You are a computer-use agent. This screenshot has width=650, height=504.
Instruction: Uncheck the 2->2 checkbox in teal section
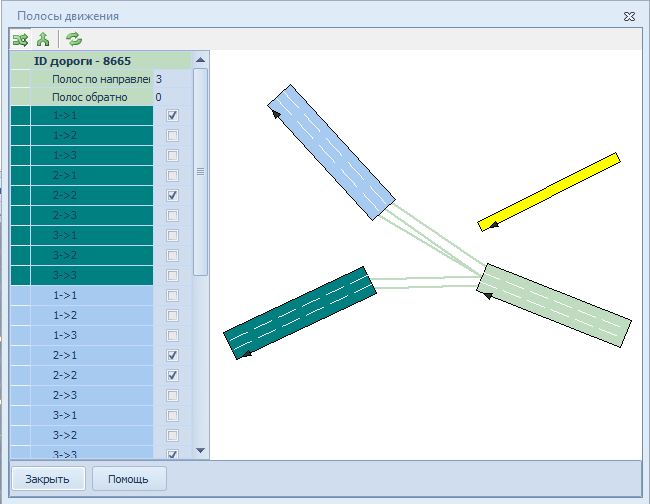[x=172, y=195]
